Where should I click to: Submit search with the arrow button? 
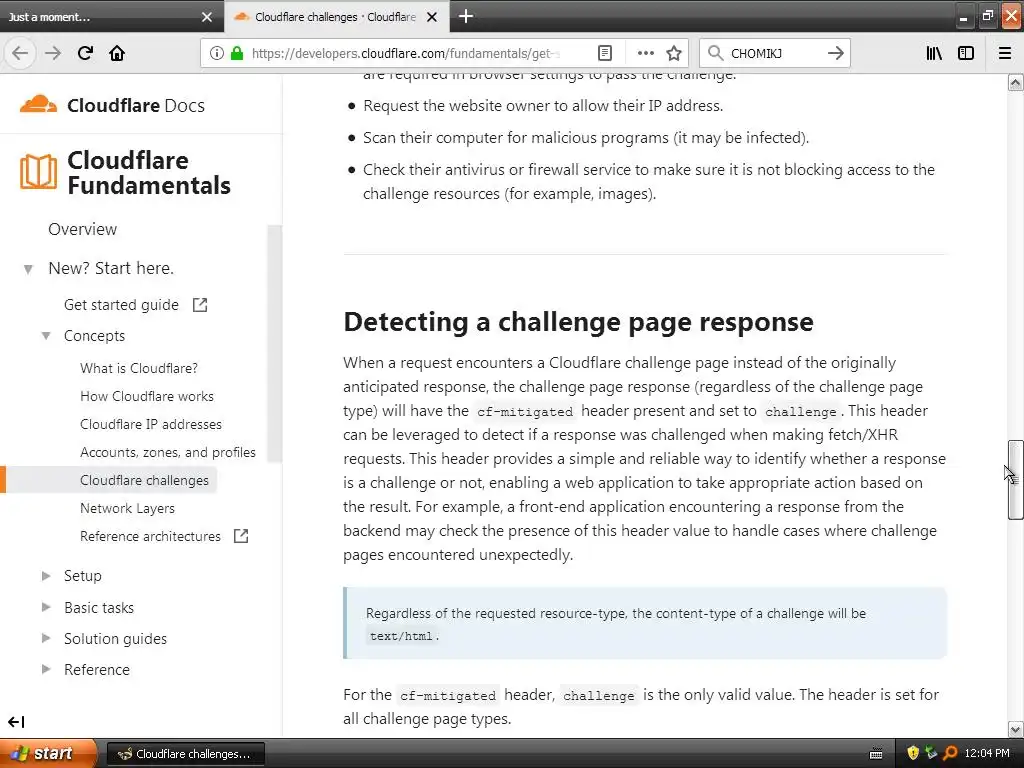[x=835, y=53]
